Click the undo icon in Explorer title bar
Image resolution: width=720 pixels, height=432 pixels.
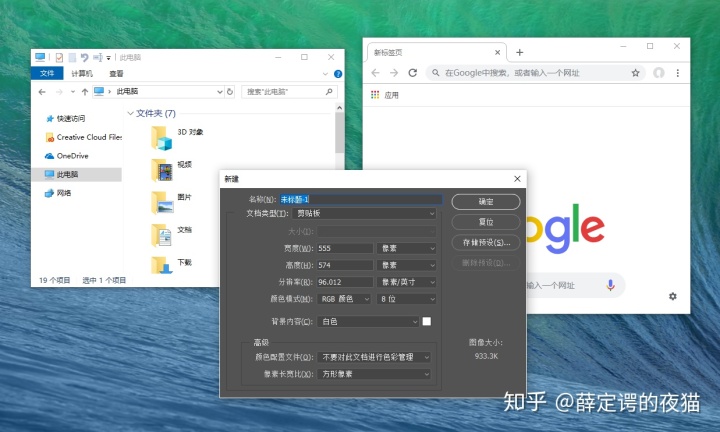[x=84, y=57]
